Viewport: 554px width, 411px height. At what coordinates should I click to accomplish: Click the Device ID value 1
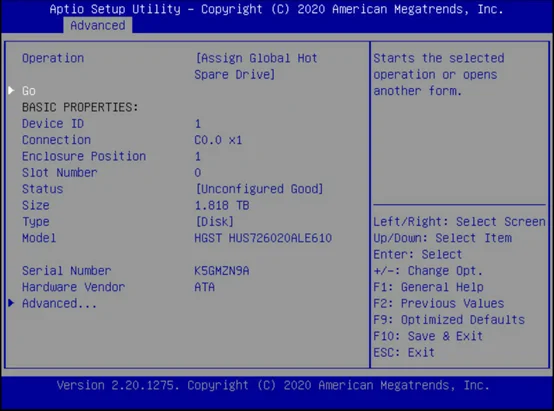(198, 124)
